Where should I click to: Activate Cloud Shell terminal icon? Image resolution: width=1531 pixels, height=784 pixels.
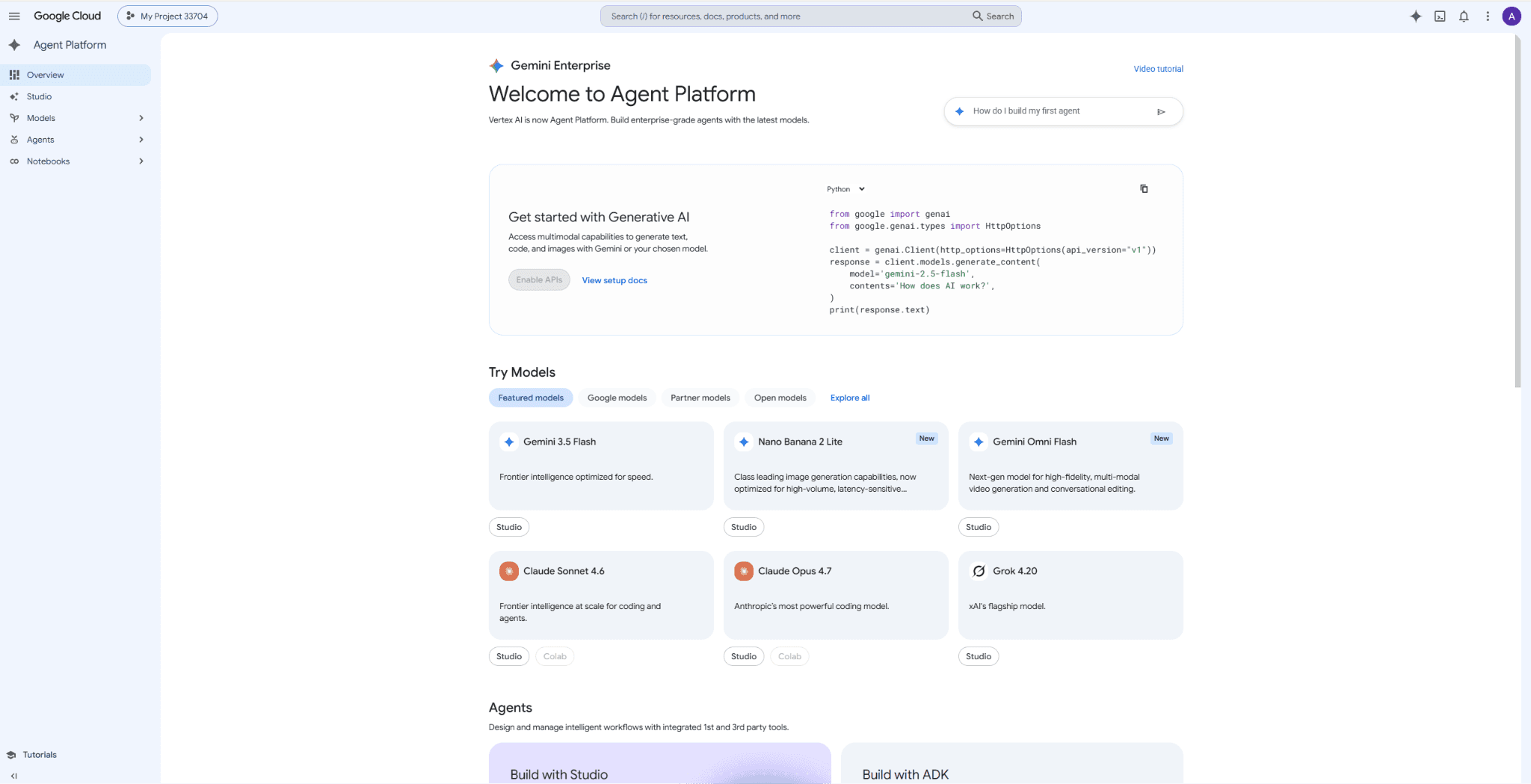1440,16
